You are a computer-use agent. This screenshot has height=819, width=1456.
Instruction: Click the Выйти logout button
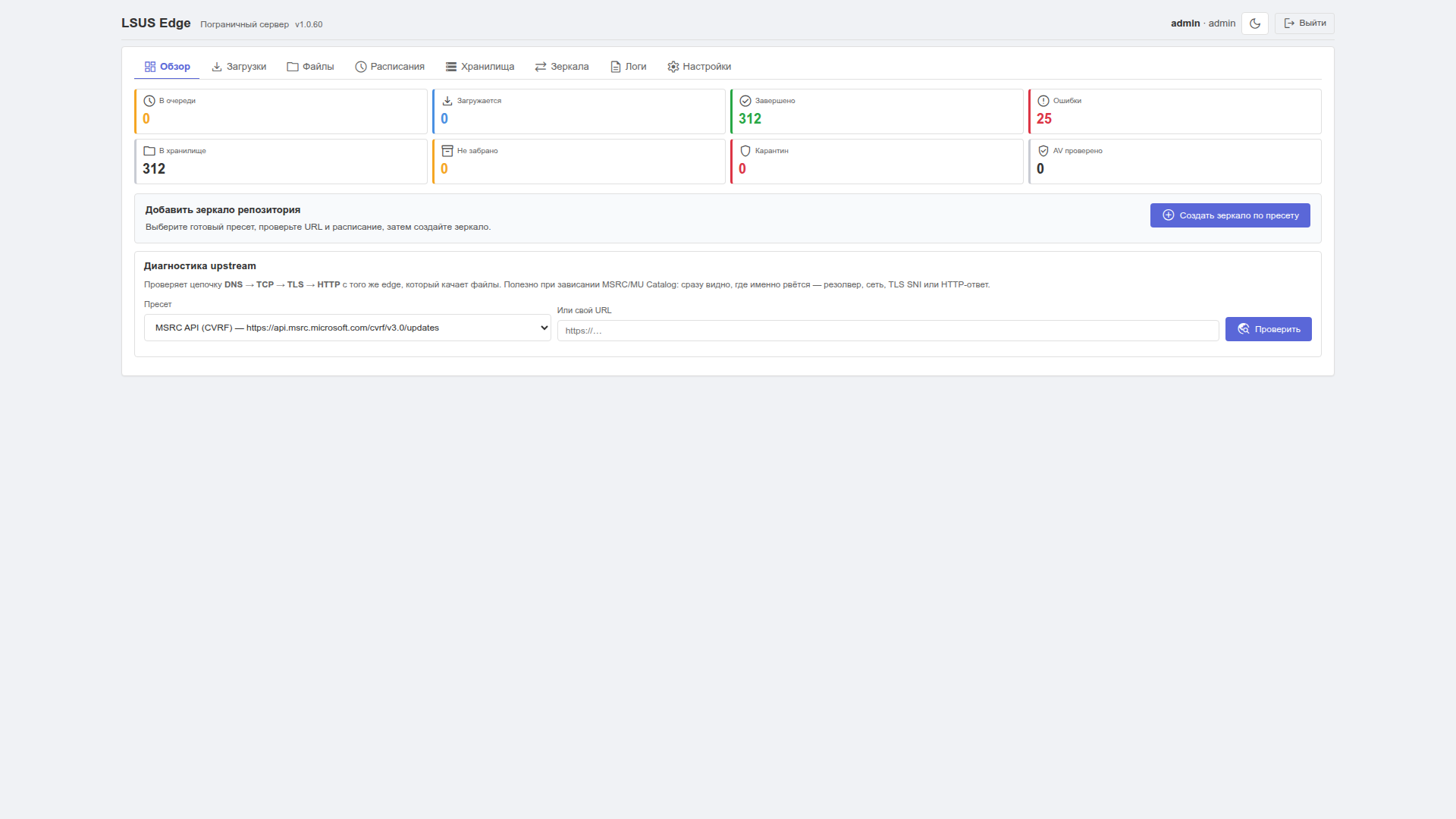[1304, 24]
